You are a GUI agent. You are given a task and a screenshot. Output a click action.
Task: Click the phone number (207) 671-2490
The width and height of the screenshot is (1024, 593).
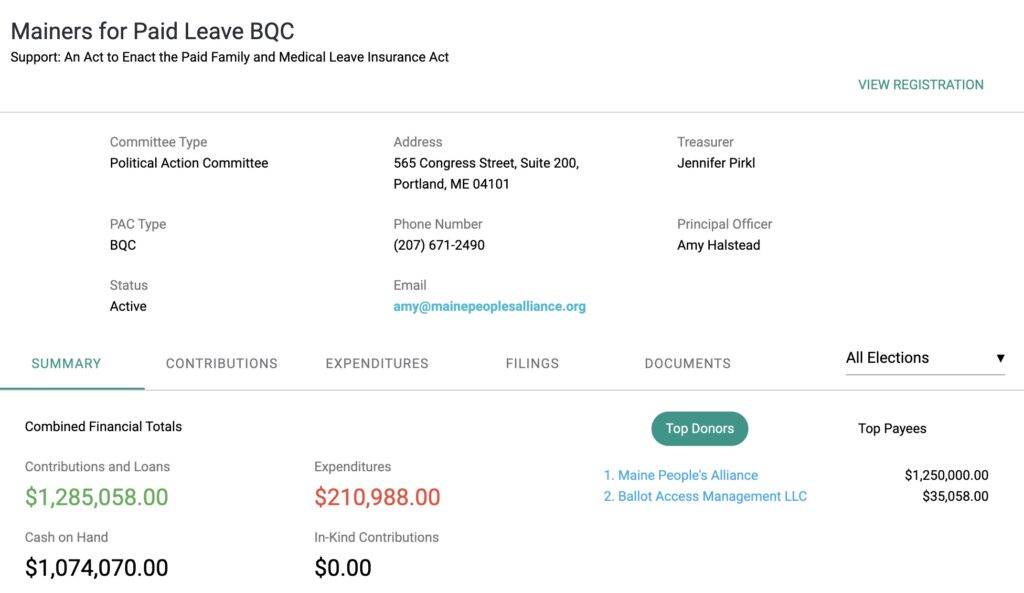coord(439,245)
